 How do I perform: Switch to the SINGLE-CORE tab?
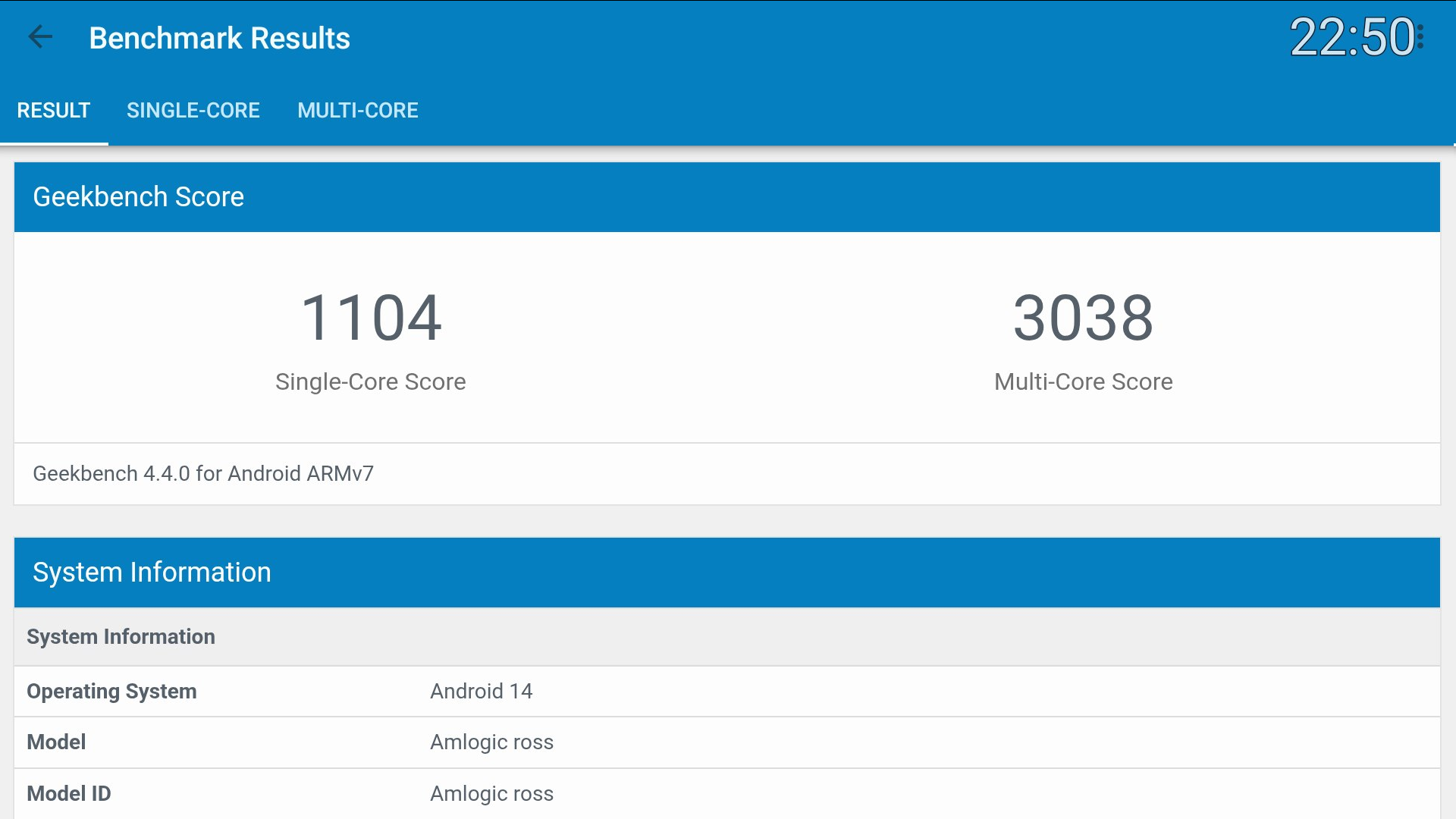tap(193, 111)
